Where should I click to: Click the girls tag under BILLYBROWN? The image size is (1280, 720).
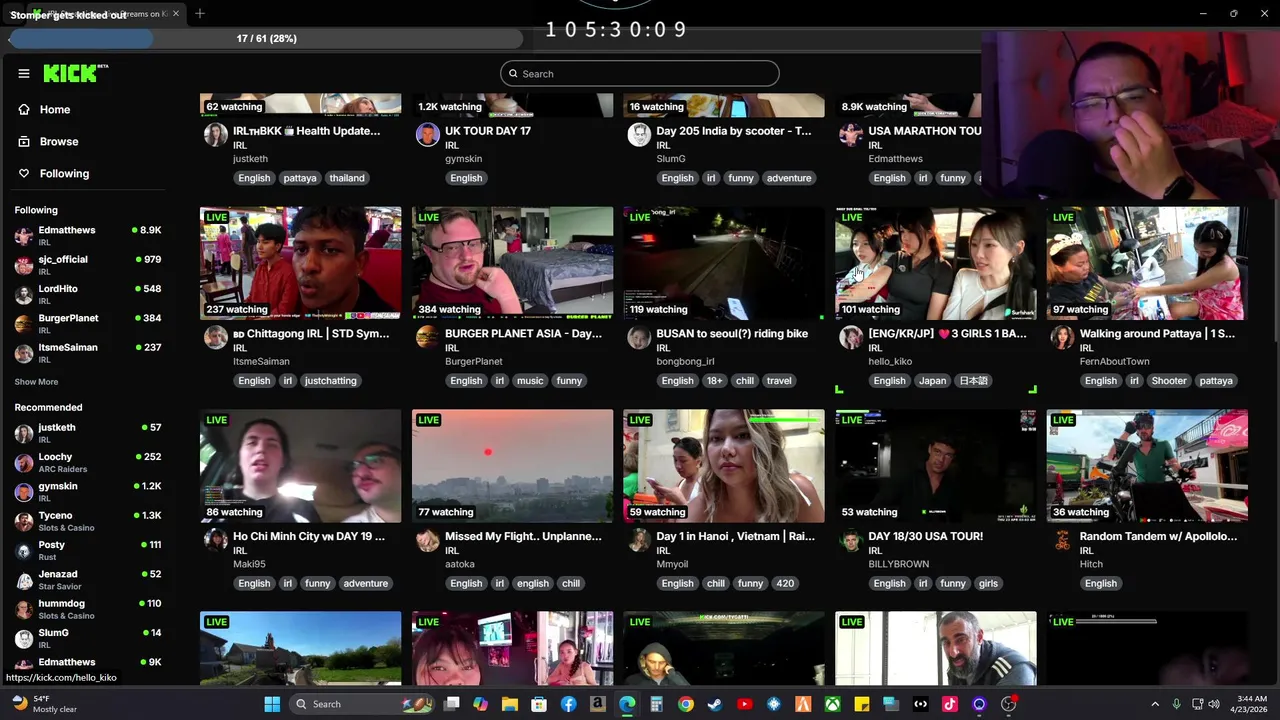point(988,584)
